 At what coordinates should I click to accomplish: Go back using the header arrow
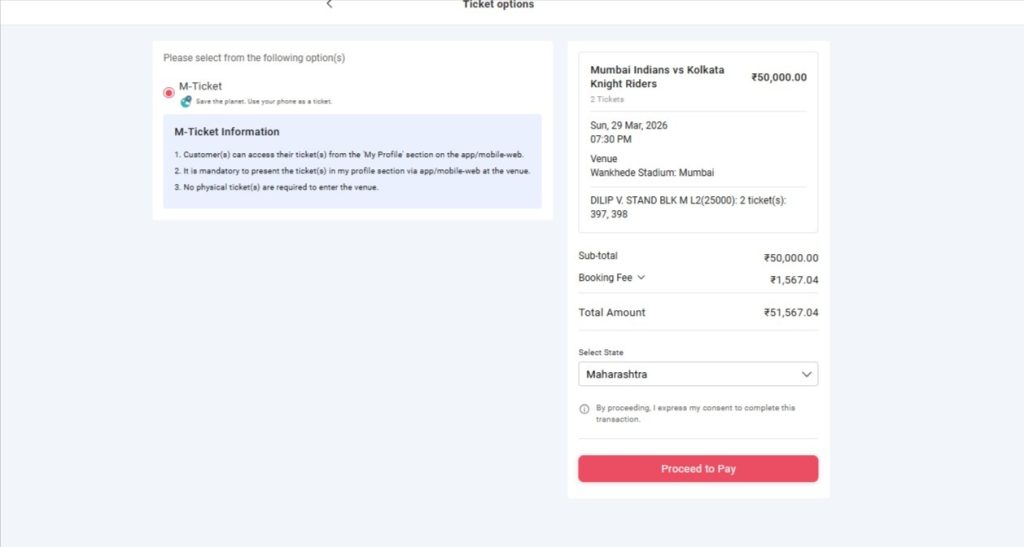[329, 4]
